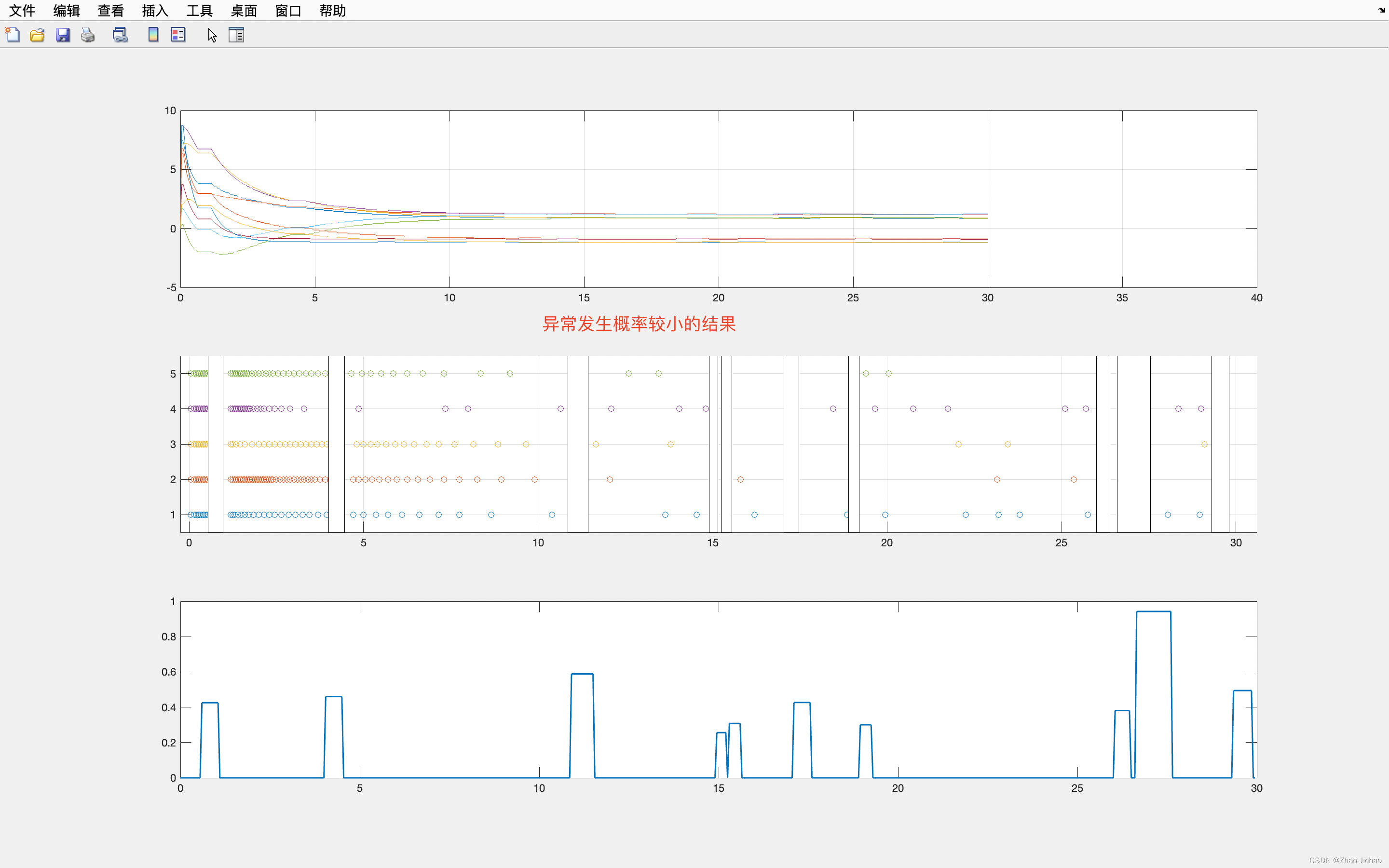Image resolution: width=1389 pixels, height=868 pixels.
Task: Click the Link Plot icon
Action: coord(120,35)
